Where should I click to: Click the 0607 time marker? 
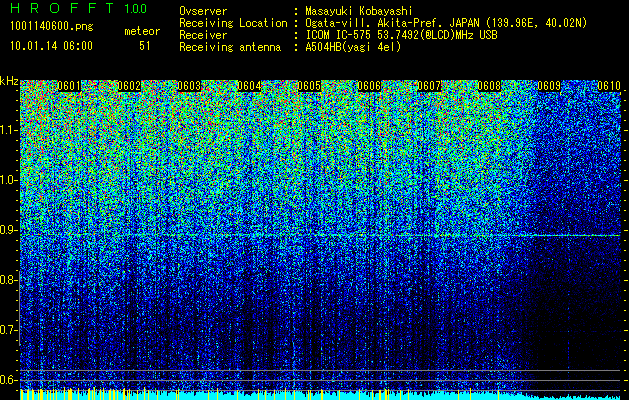pyautogui.click(x=429, y=86)
